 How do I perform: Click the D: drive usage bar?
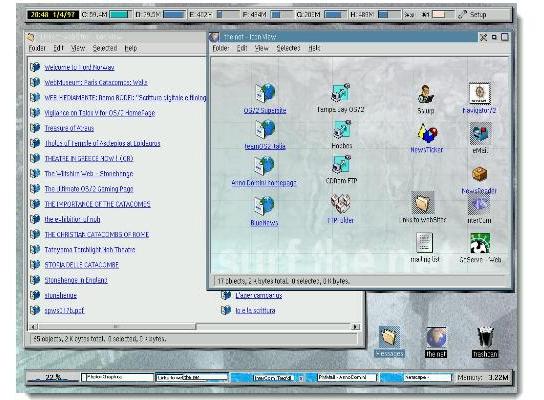pos(173,15)
